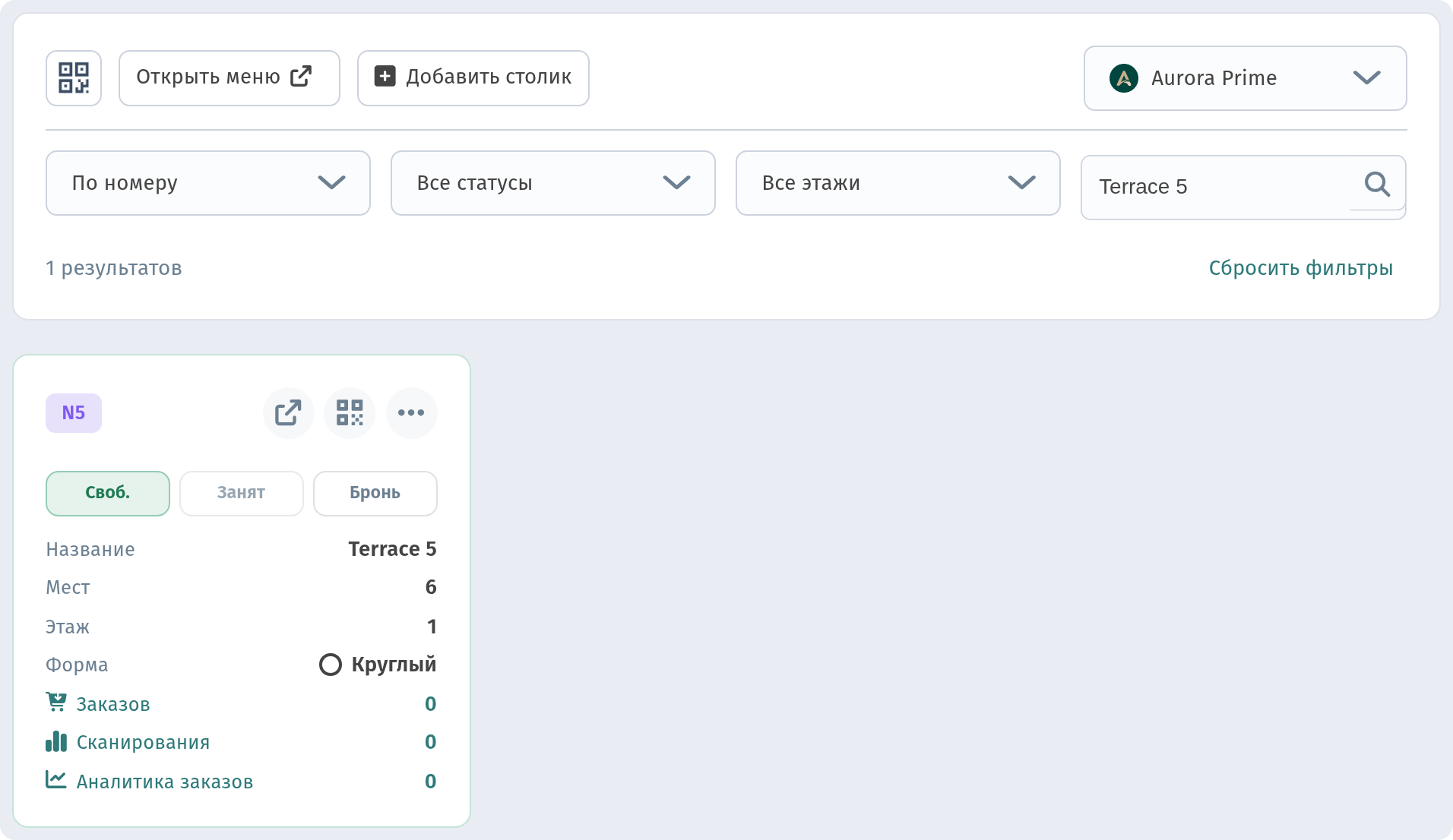Add a table with Добавить столик

point(473,77)
